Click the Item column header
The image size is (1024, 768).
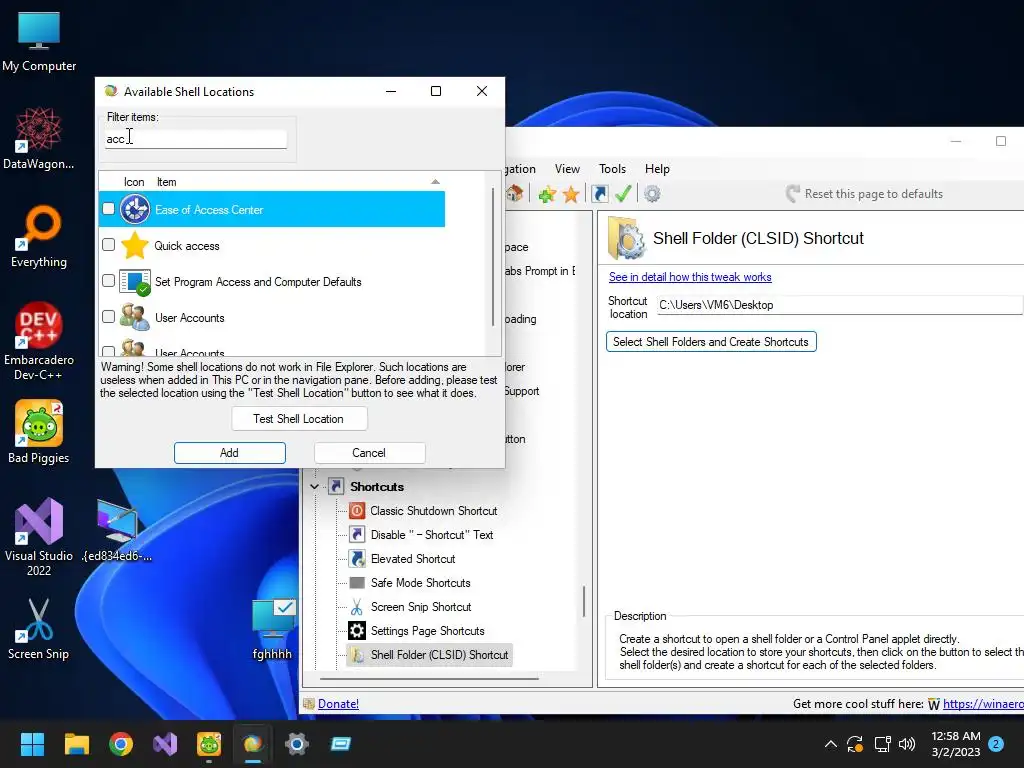[x=167, y=182]
